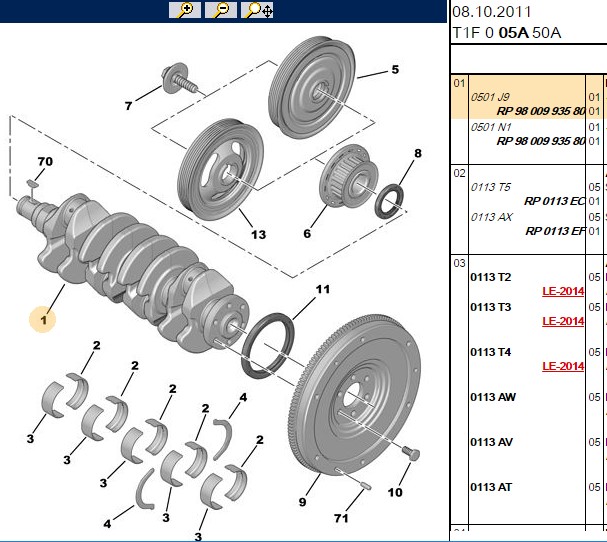Open LE-2014 link under 0113 T3
607x542 pixels.
tap(563, 321)
